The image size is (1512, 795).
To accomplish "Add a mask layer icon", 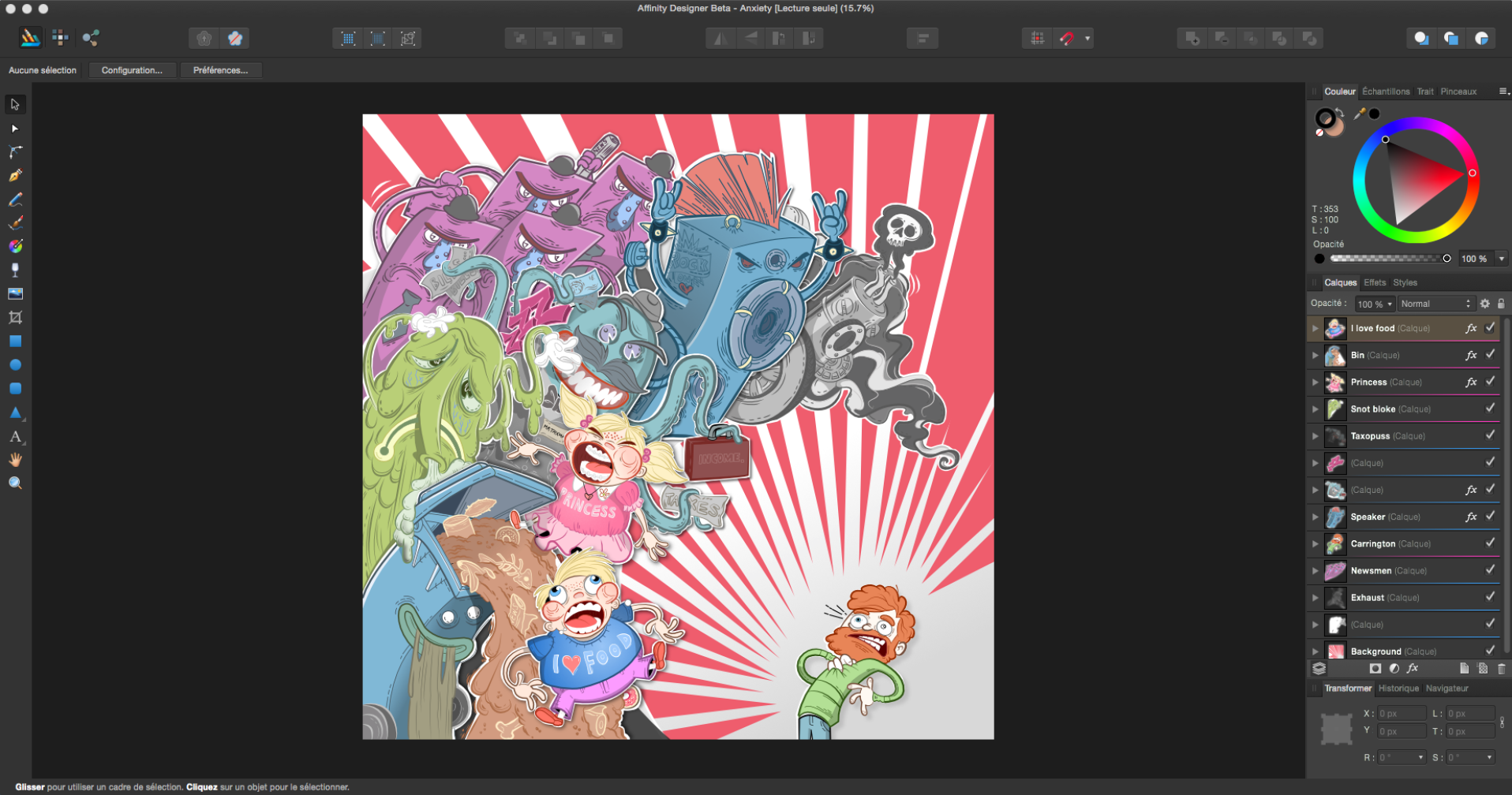I will pos(1375,669).
